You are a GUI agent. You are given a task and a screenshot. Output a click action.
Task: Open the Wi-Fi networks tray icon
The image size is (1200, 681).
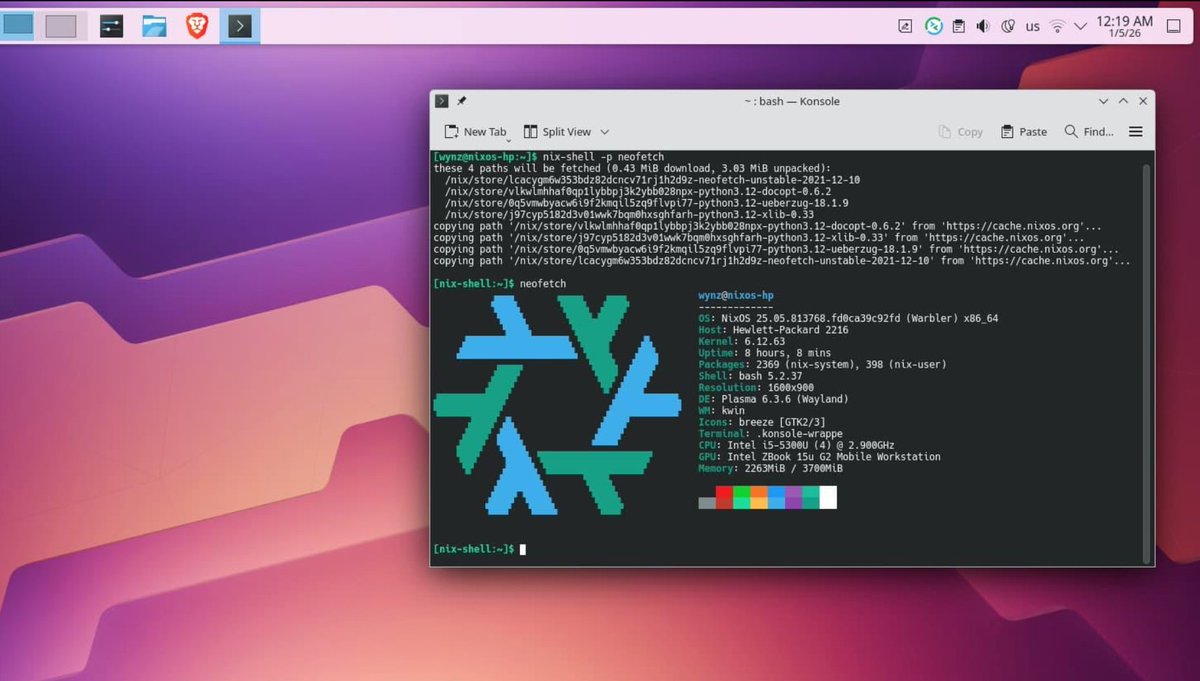pyautogui.click(x=1058, y=27)
